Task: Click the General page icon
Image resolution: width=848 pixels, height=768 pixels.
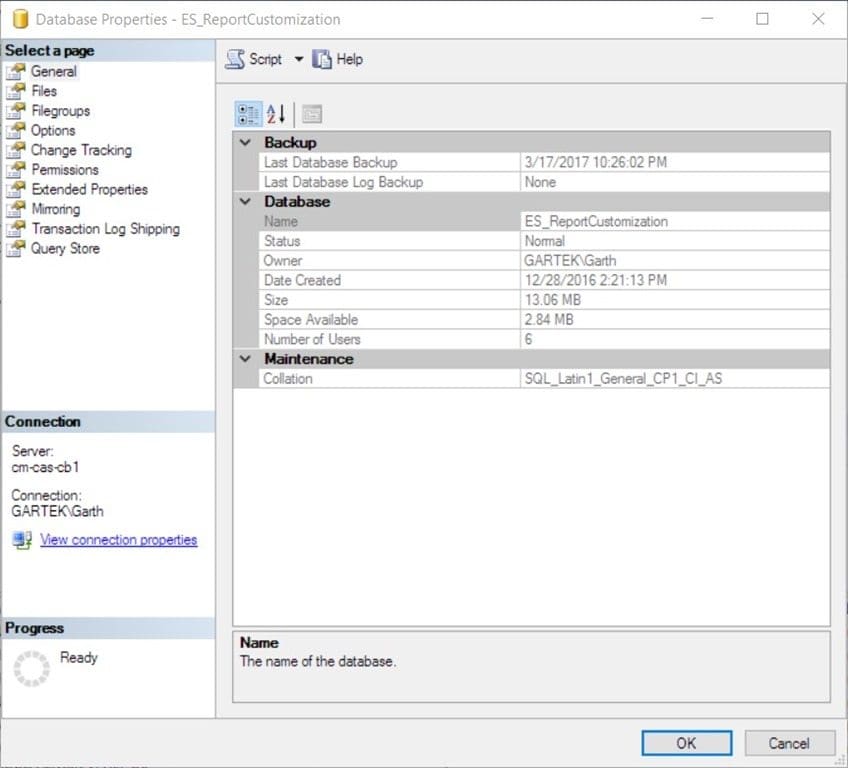Action: (x=16, y=71)
